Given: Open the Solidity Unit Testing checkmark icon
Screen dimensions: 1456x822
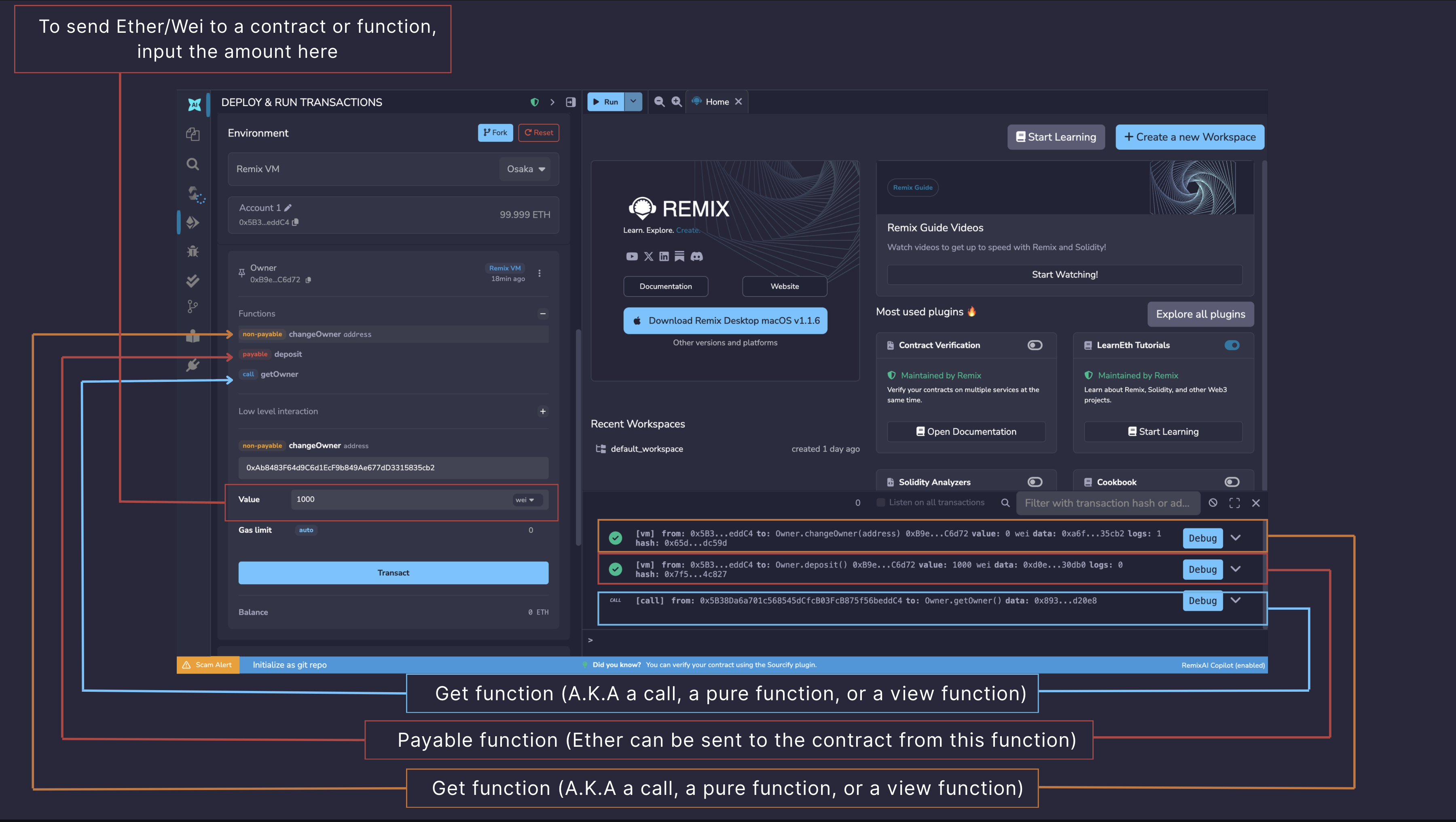Looking at the screenshot, I should click(193, 280).
